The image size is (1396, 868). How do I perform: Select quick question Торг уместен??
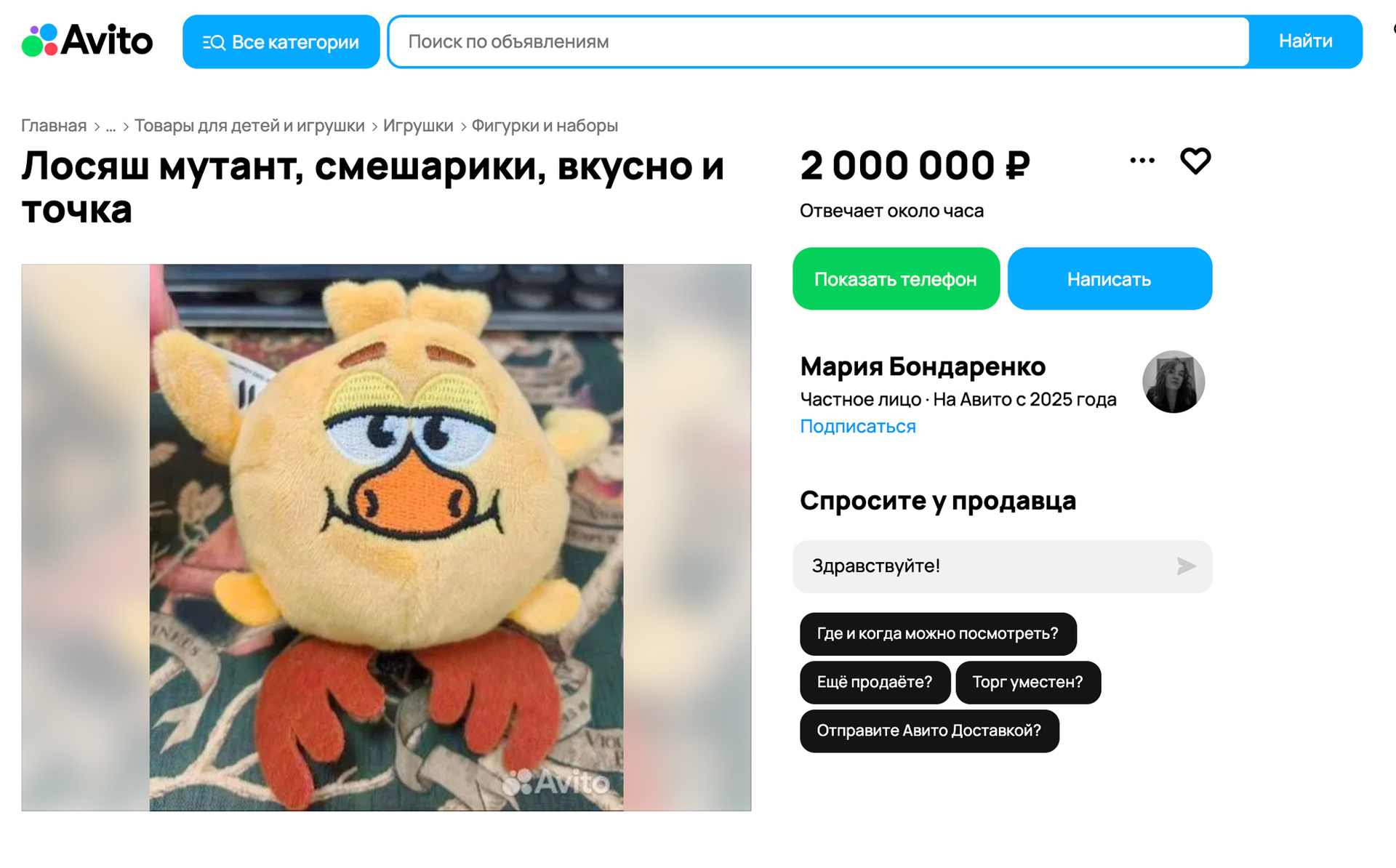pos(1027,682)
